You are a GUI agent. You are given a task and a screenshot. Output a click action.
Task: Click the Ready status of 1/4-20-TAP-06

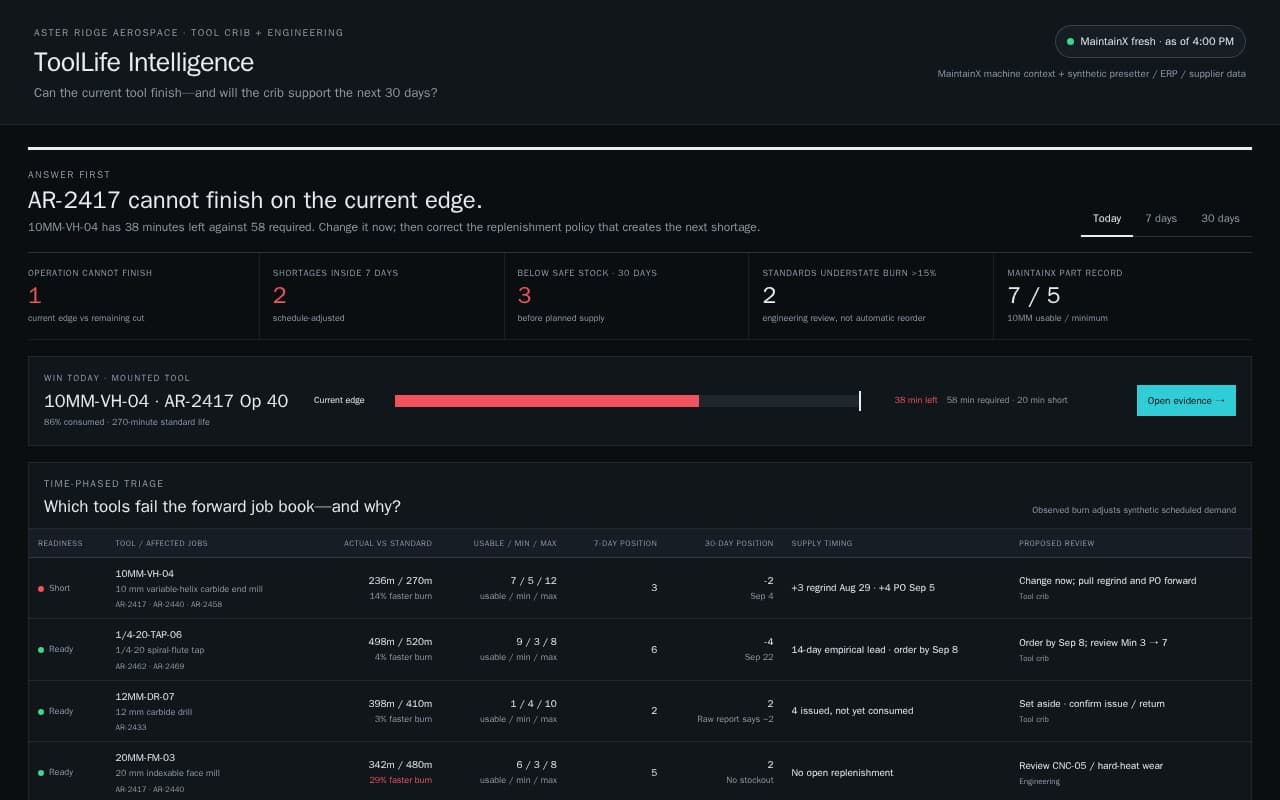coord(56,650)
